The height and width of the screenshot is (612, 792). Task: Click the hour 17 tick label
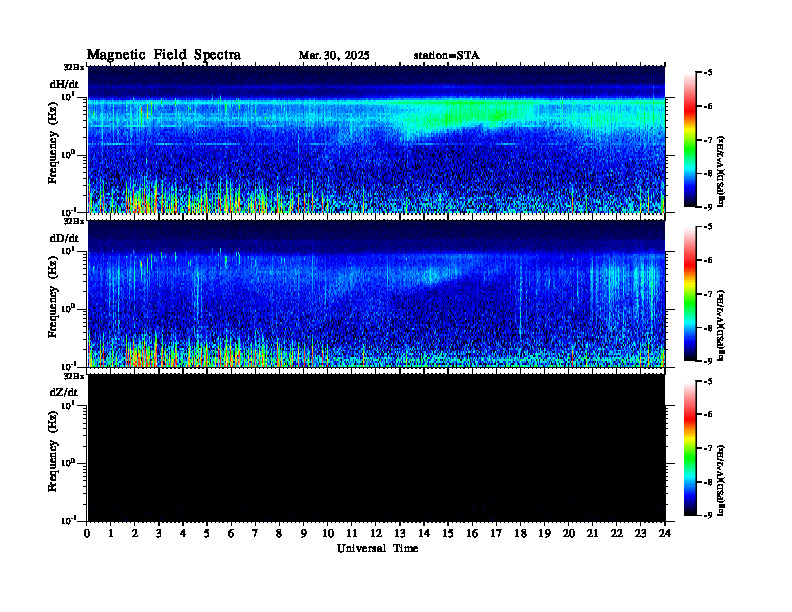496,534
